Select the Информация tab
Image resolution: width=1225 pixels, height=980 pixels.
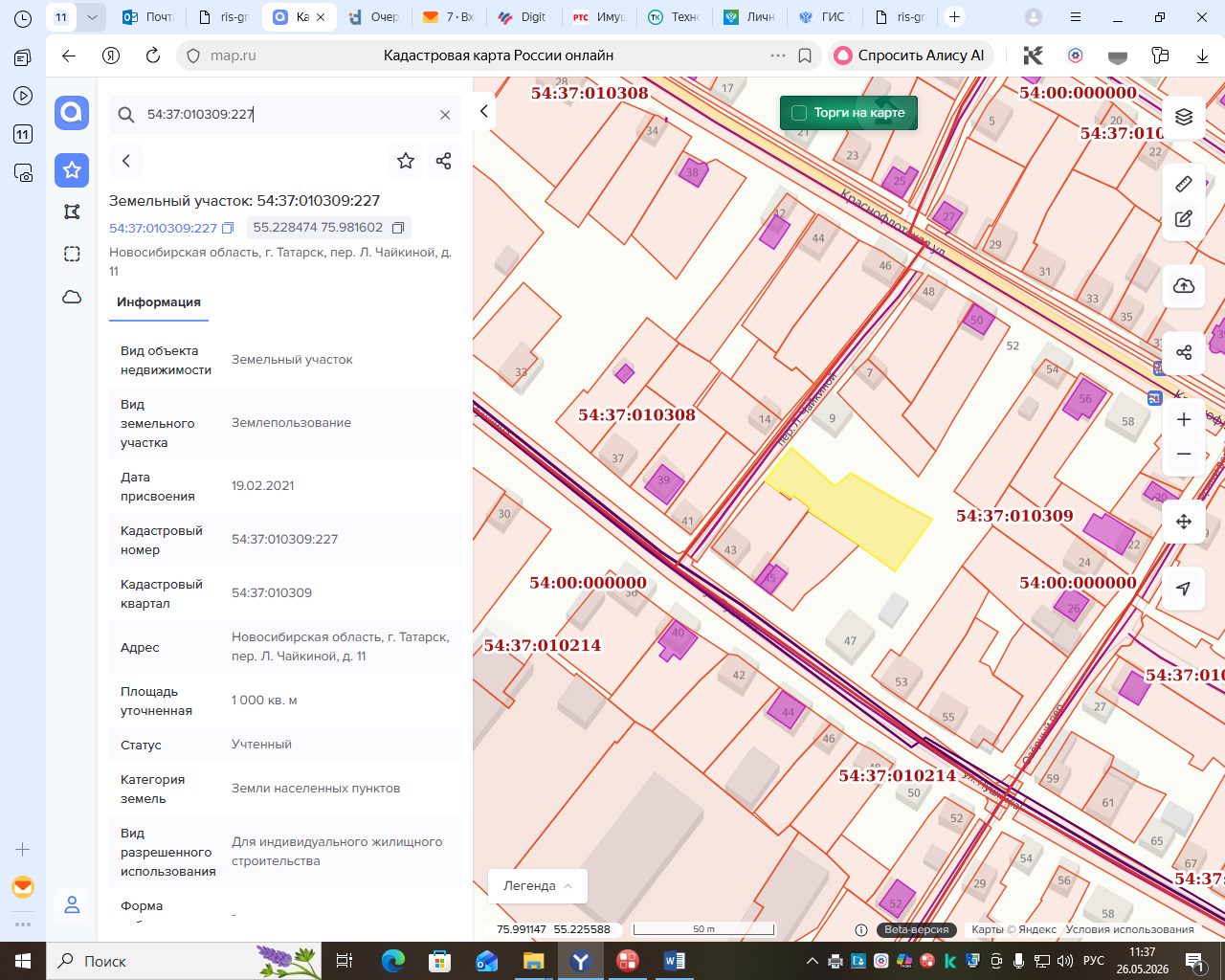[159, 302]
